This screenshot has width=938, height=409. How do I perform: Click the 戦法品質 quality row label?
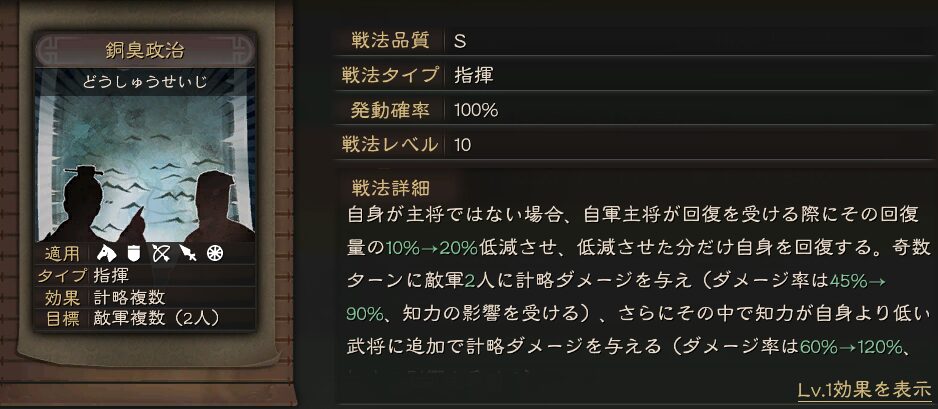[x=390, y=41]
